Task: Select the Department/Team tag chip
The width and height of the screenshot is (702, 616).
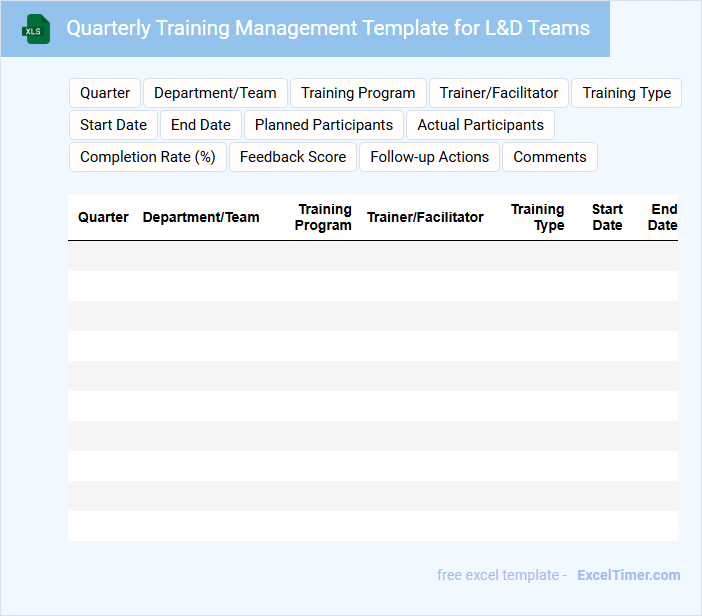Action: click(x=215, y=93)
